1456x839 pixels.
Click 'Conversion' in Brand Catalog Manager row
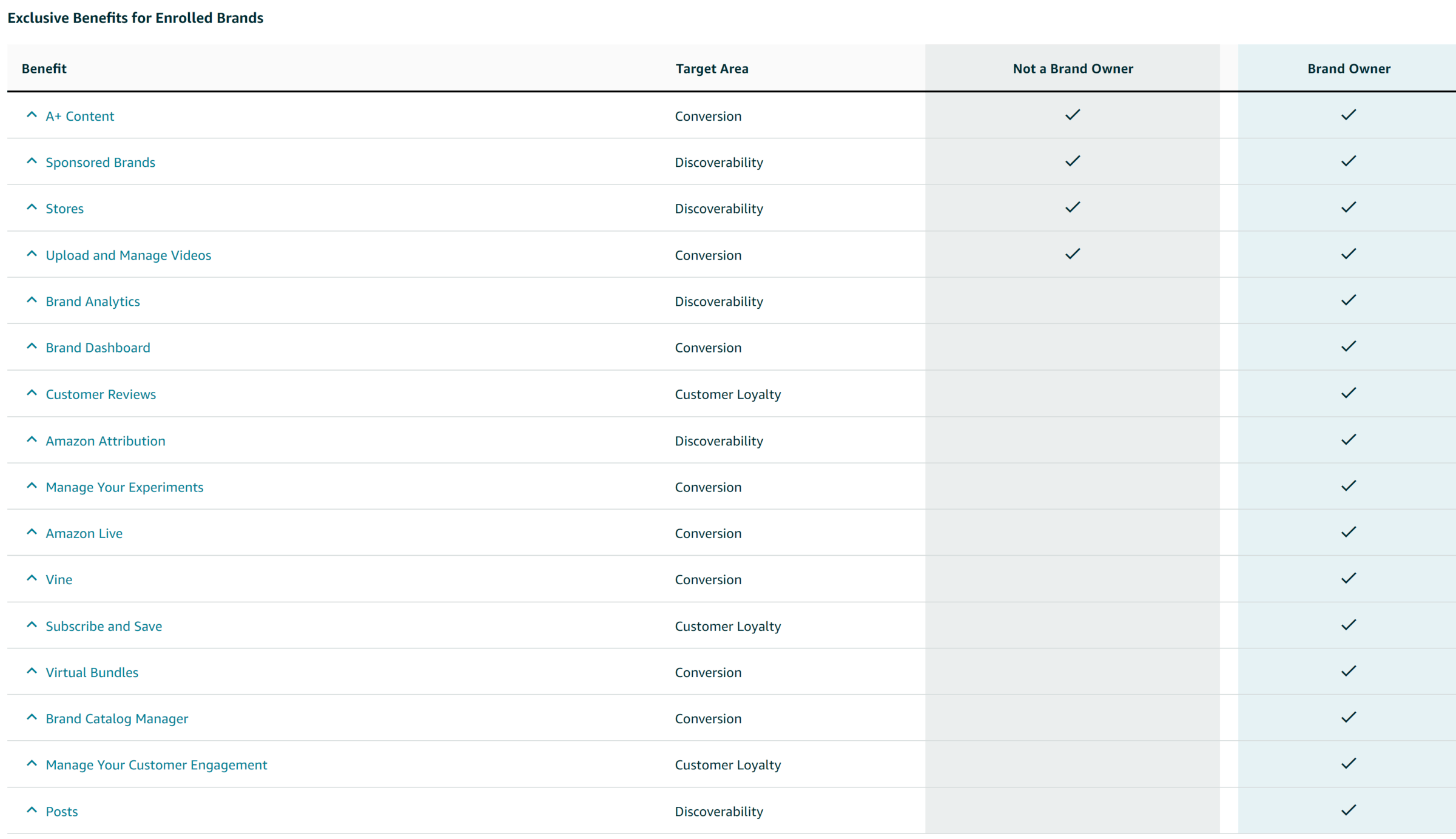(x=708, y=718)
